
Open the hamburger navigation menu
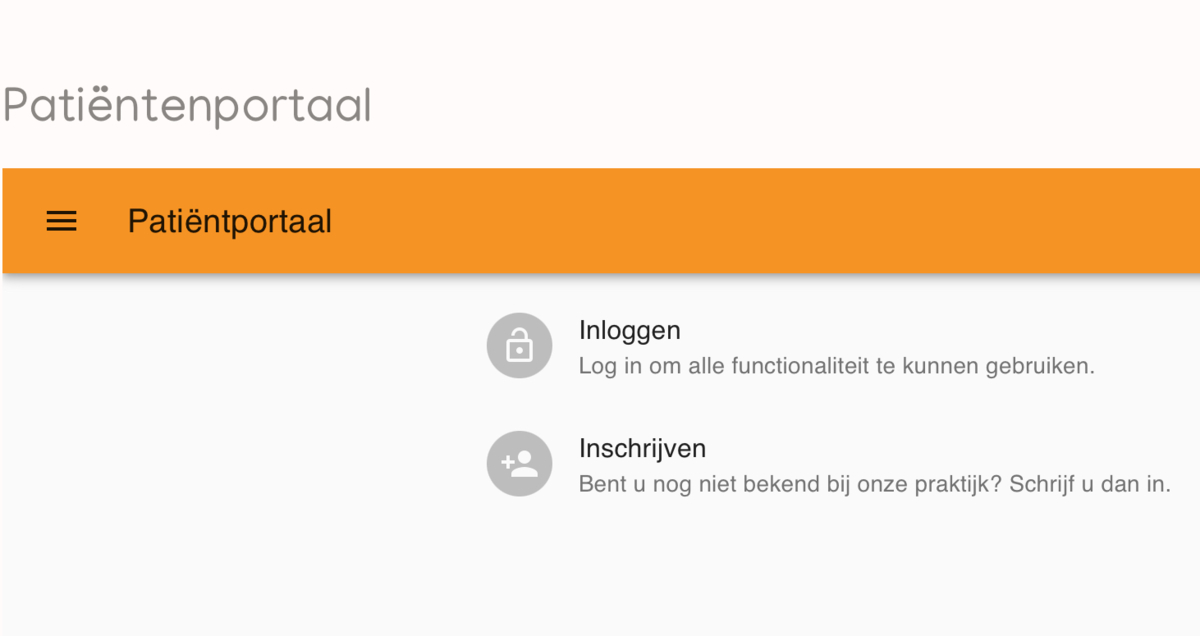tap(61, 221)
